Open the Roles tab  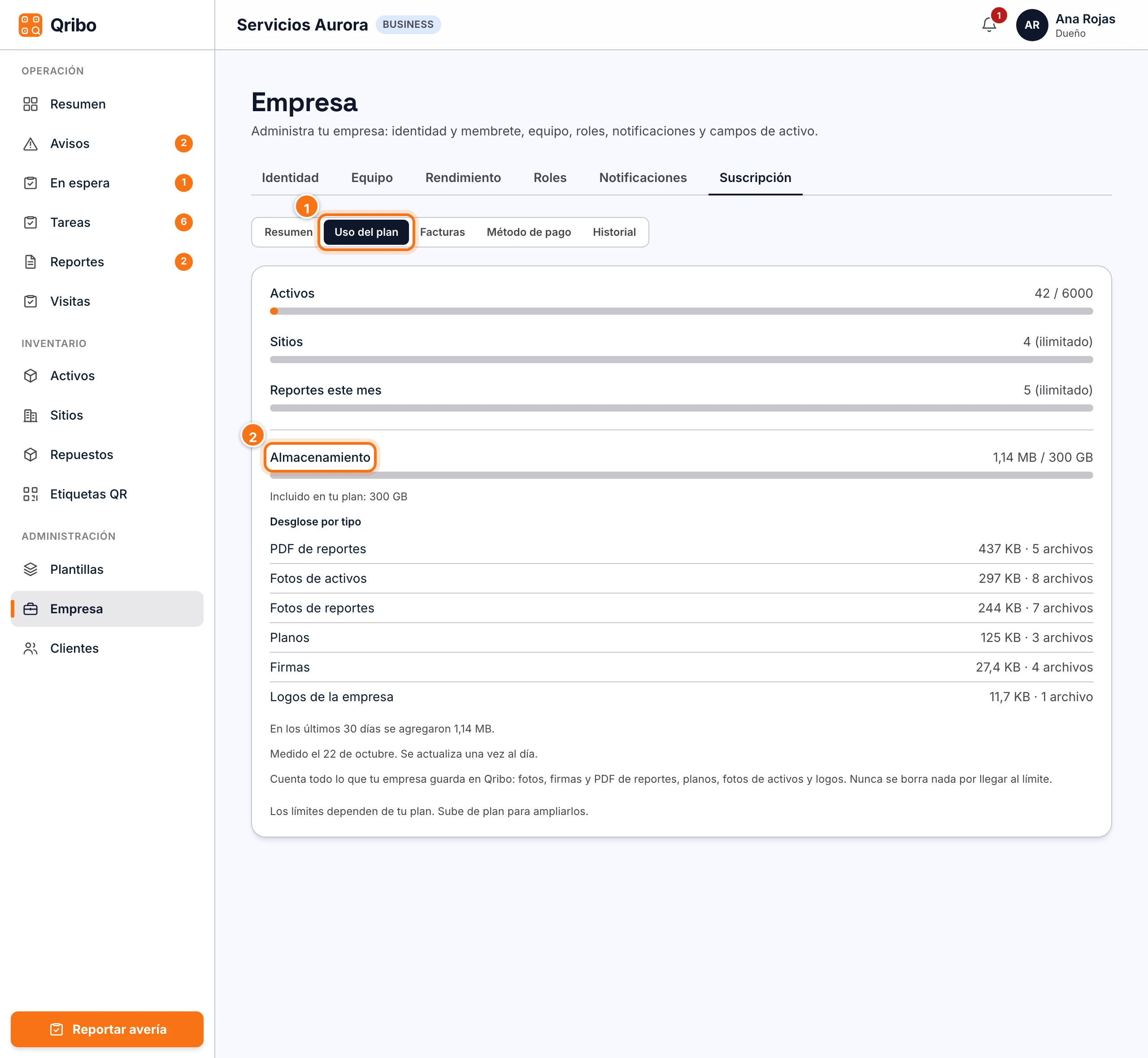pos(550,178)
